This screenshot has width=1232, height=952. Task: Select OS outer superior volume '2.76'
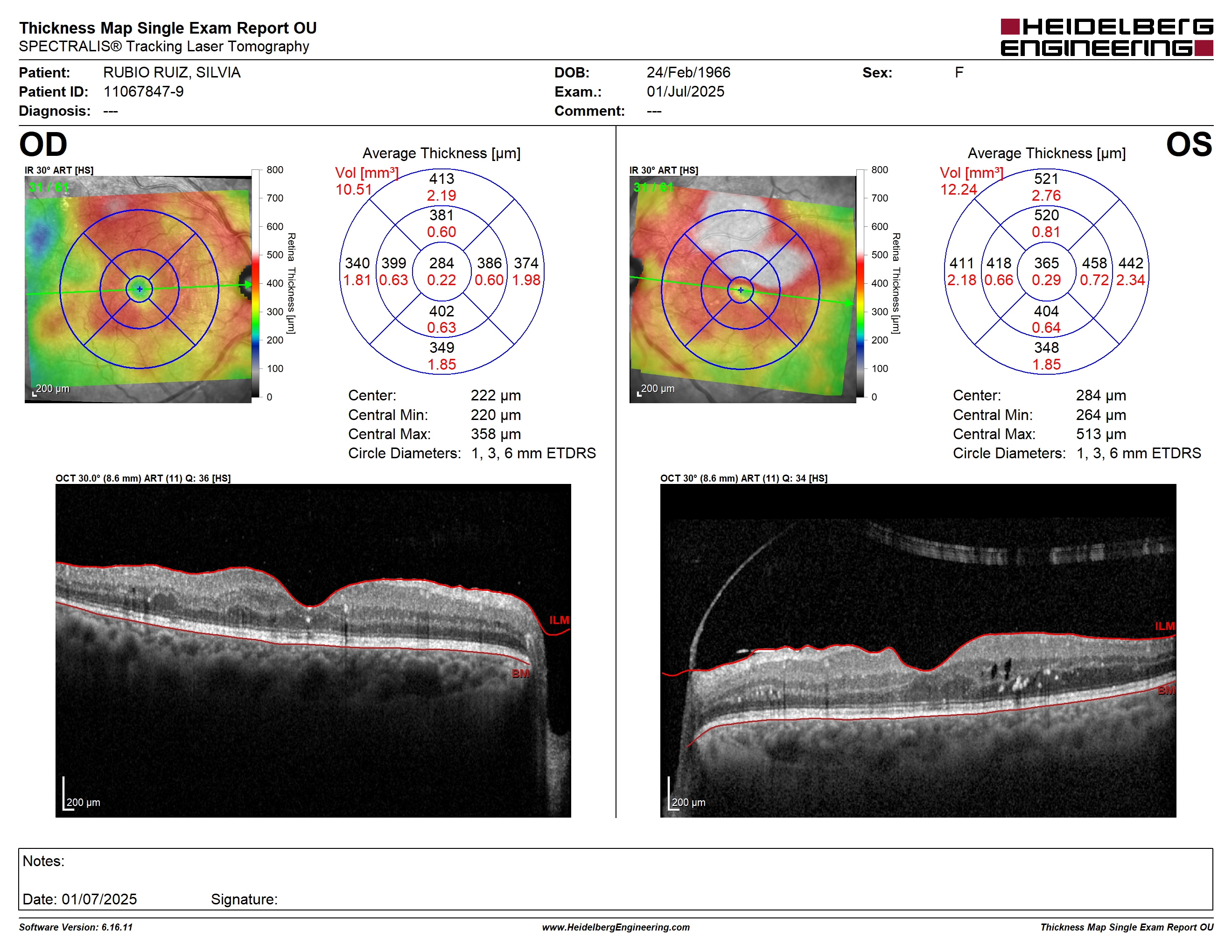point(1046,196)
